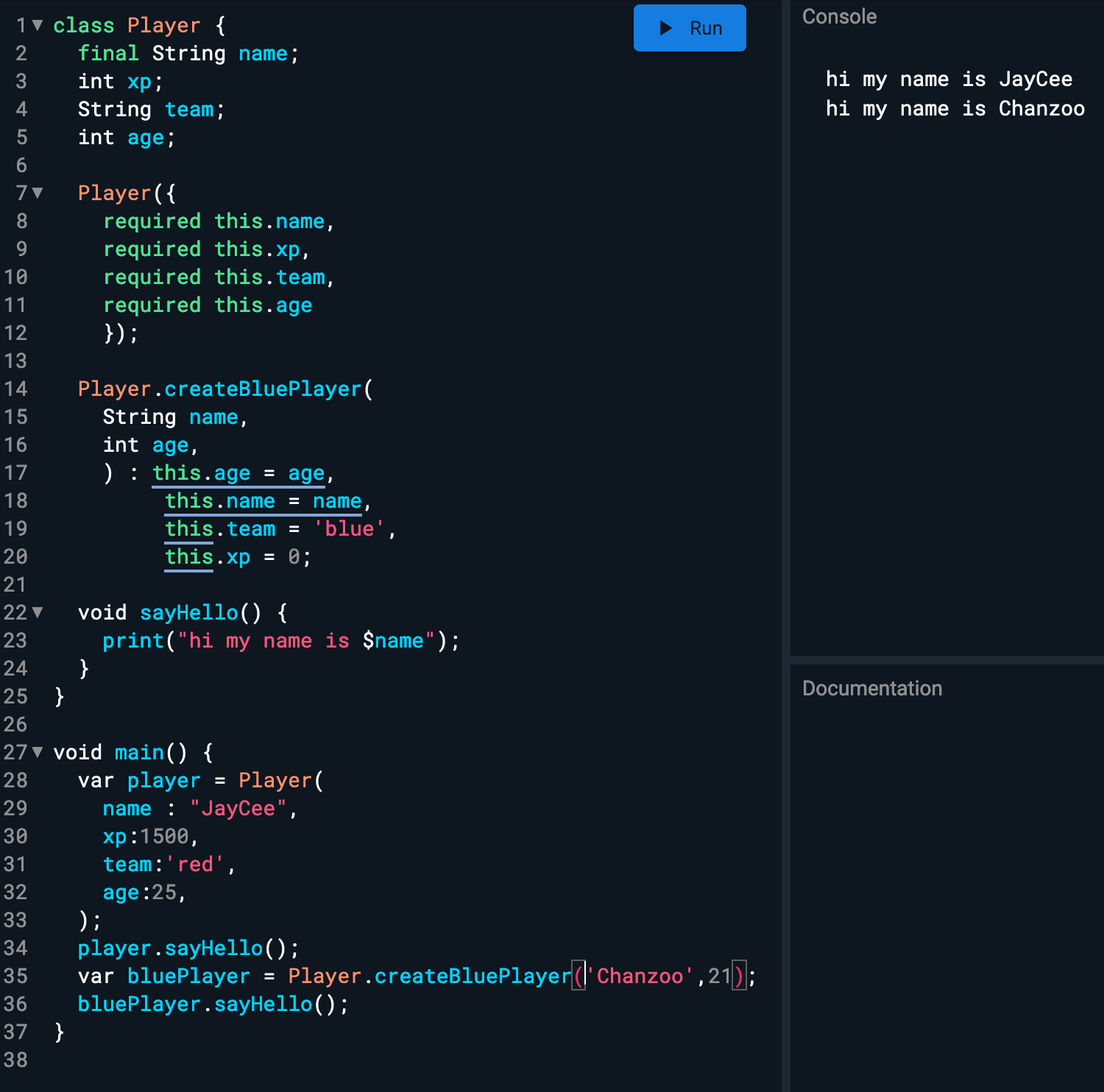Click 'this.xp = 0;' initializer

238,556
